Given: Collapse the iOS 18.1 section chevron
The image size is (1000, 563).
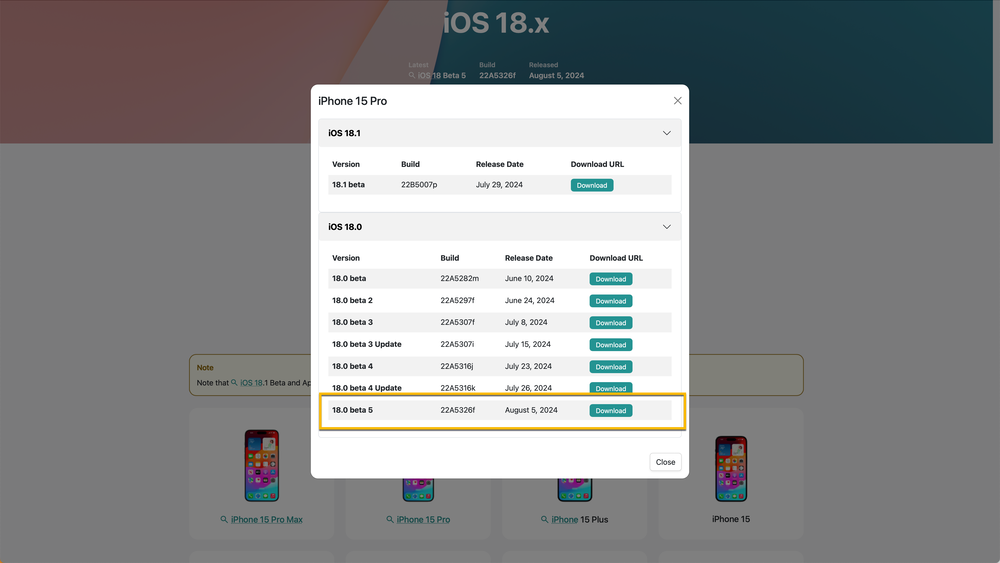Looking at the screenshot, I should coord(666,133).
